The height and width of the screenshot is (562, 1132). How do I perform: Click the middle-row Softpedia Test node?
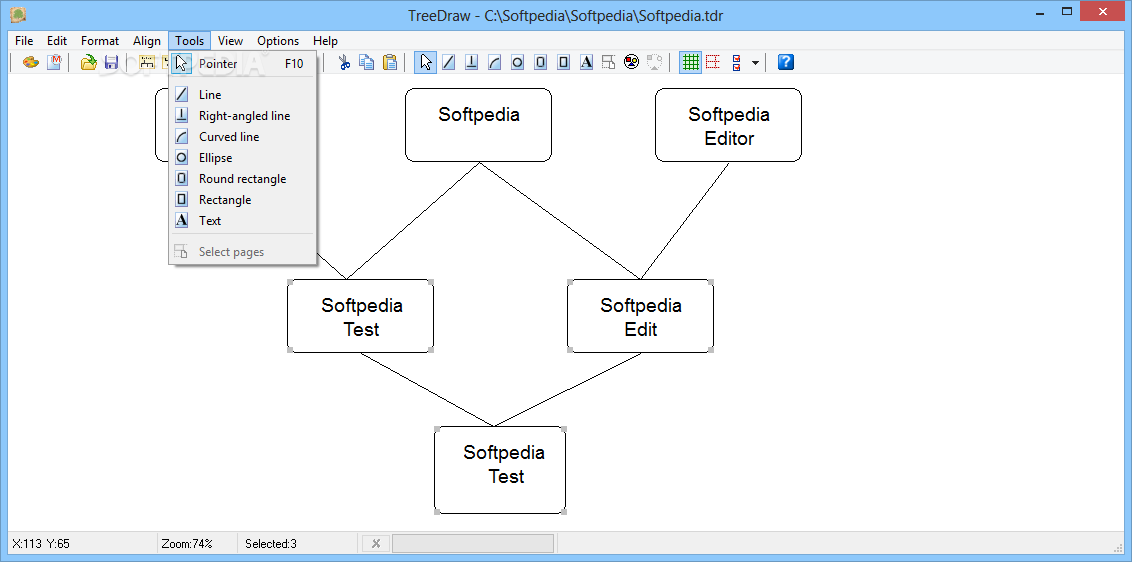(x=360, y=316)
